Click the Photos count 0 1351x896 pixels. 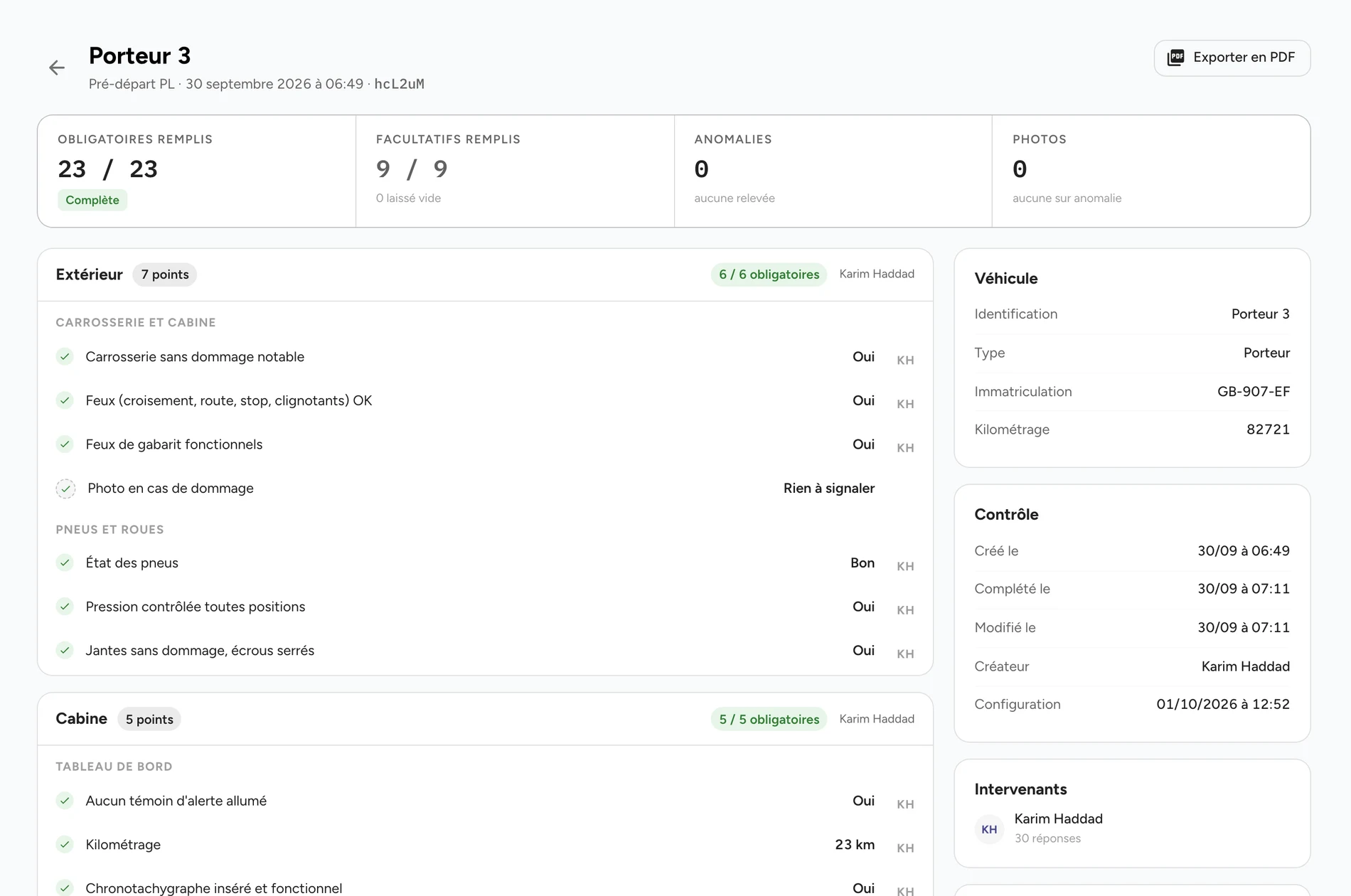coord(1020,169)
